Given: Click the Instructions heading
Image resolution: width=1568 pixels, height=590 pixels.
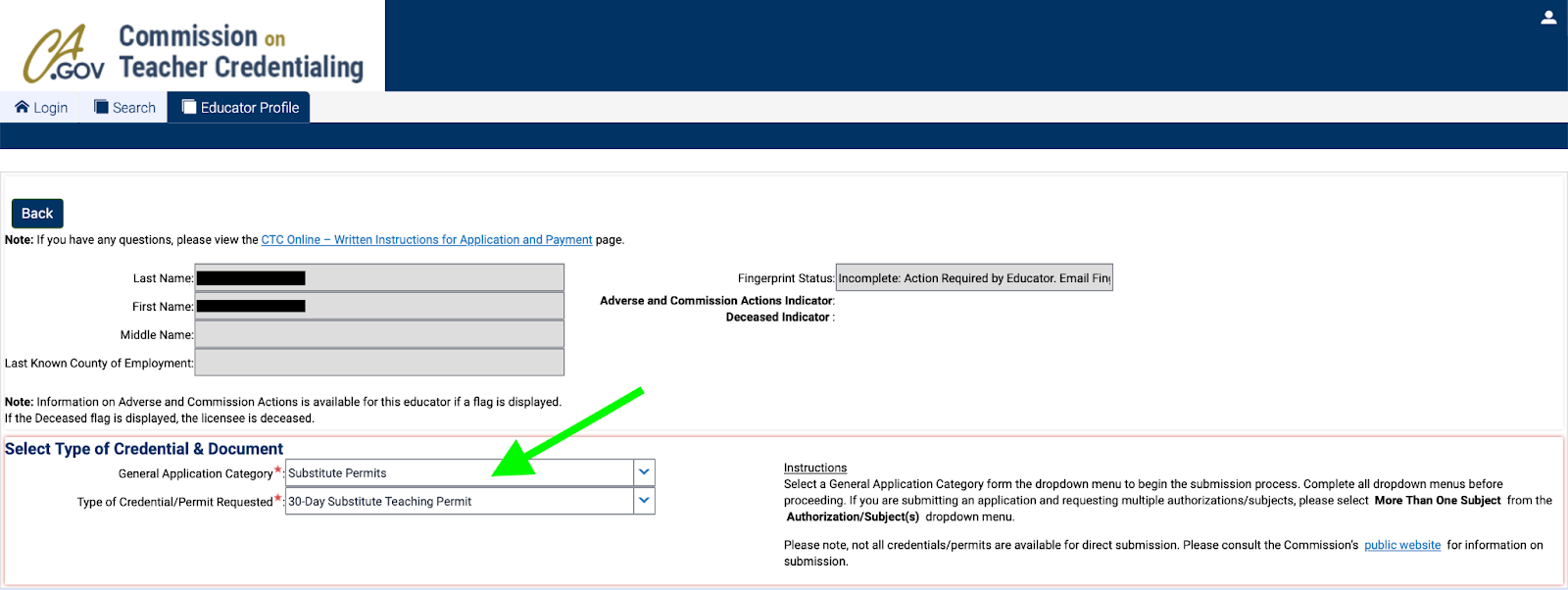Looking at the screenshot, I should click(815, 467).
